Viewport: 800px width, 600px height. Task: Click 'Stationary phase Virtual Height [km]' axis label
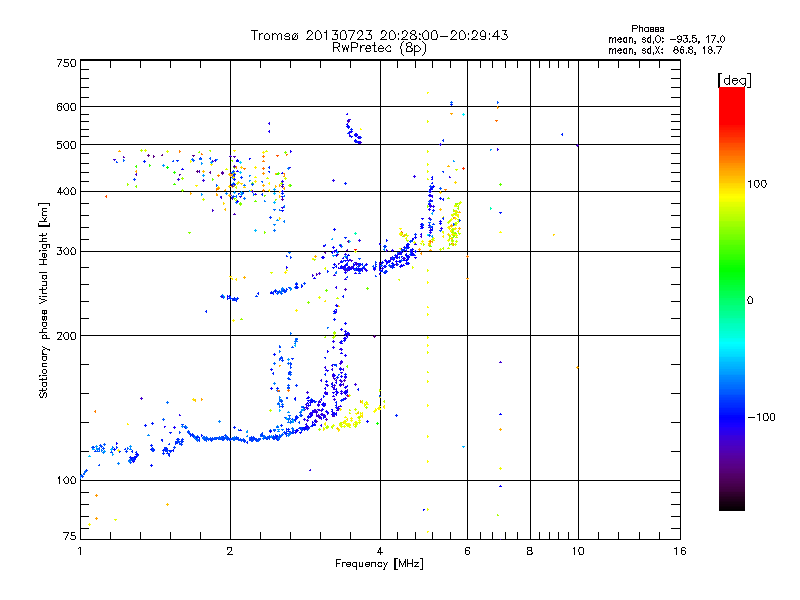click(x=44, y=300)
